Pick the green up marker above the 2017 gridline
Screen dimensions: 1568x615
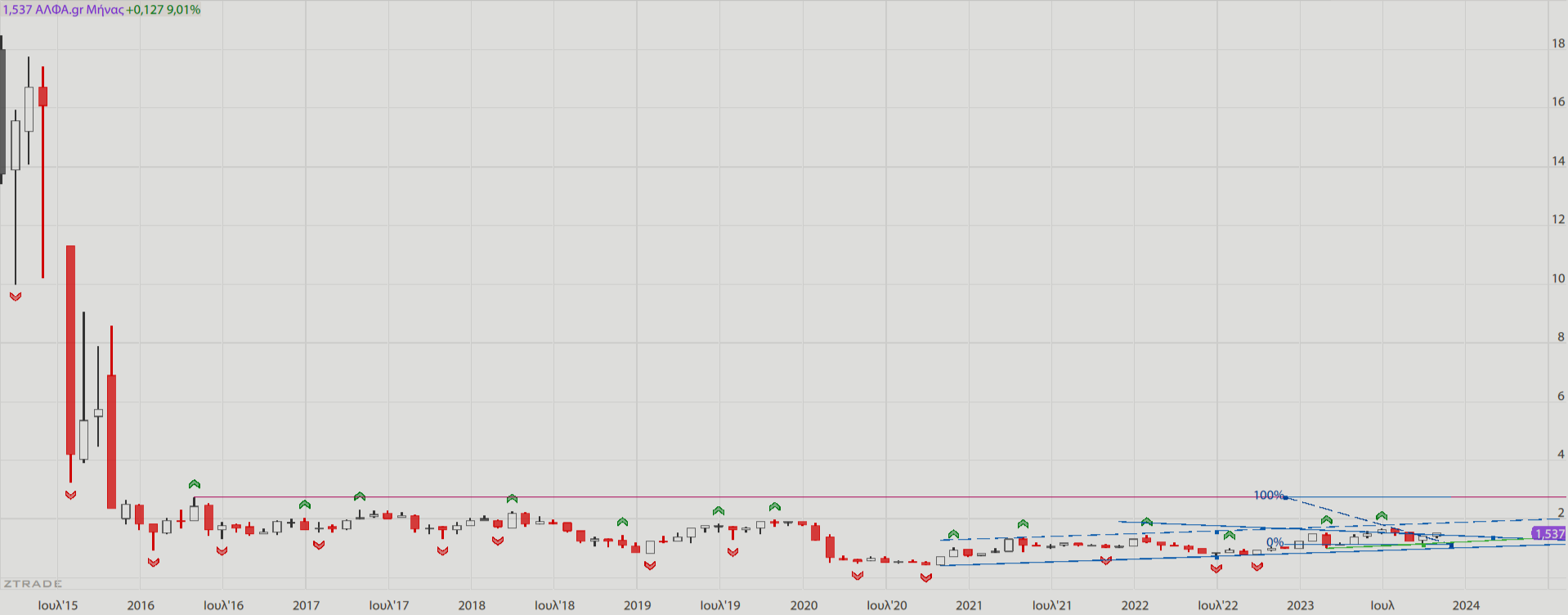(x=305, y=505)
